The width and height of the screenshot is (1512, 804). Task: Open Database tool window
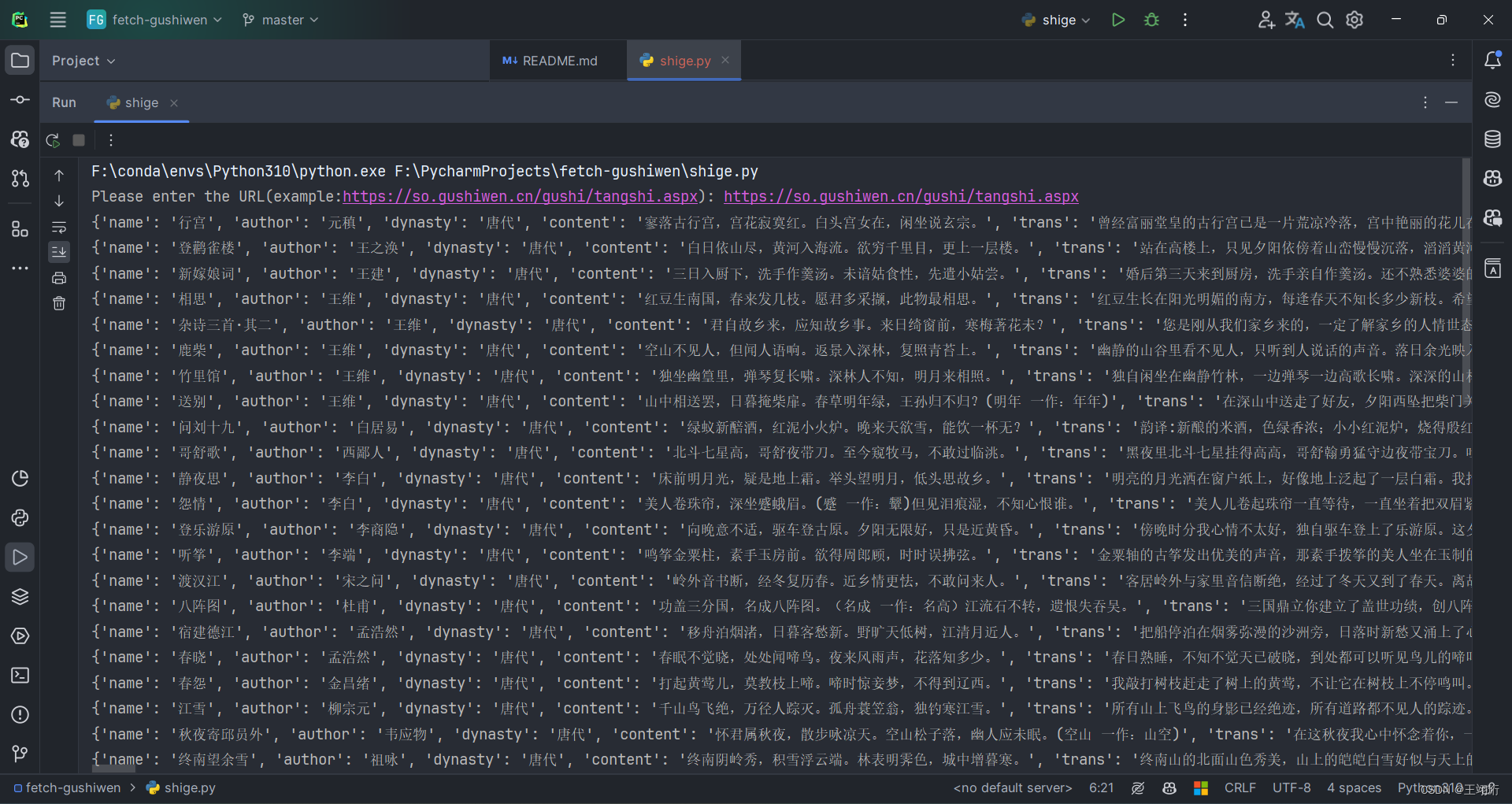[x=1492, y=139]
